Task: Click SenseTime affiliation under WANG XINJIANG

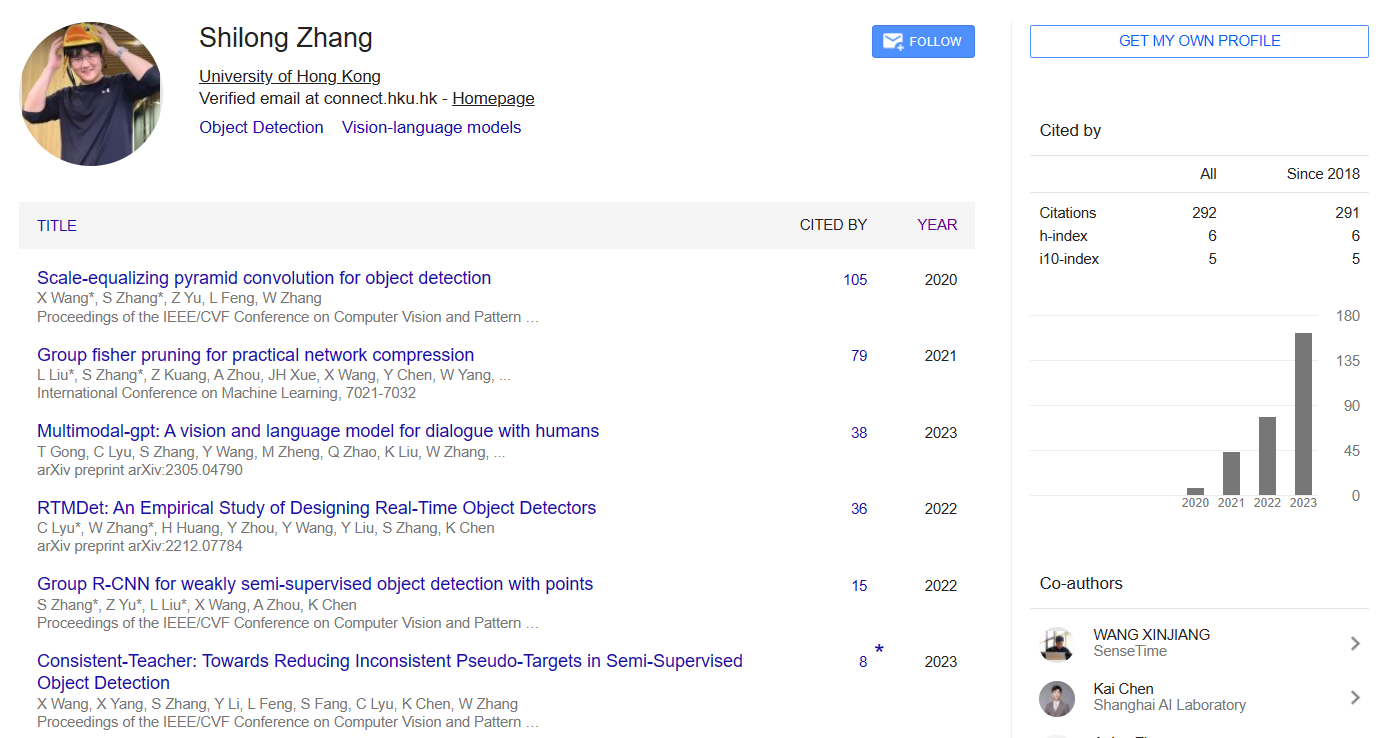Action: [1130, 651]
